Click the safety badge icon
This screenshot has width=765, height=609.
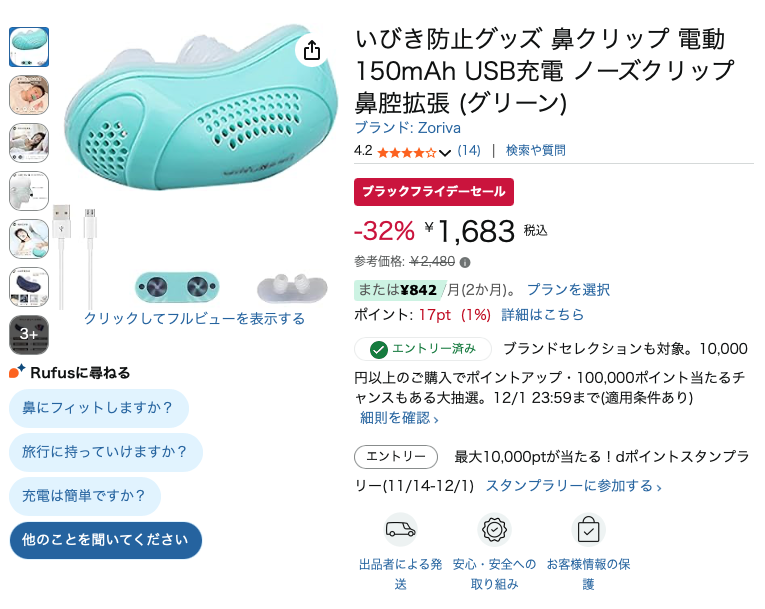pyautogui.click(x=494, y=529)
